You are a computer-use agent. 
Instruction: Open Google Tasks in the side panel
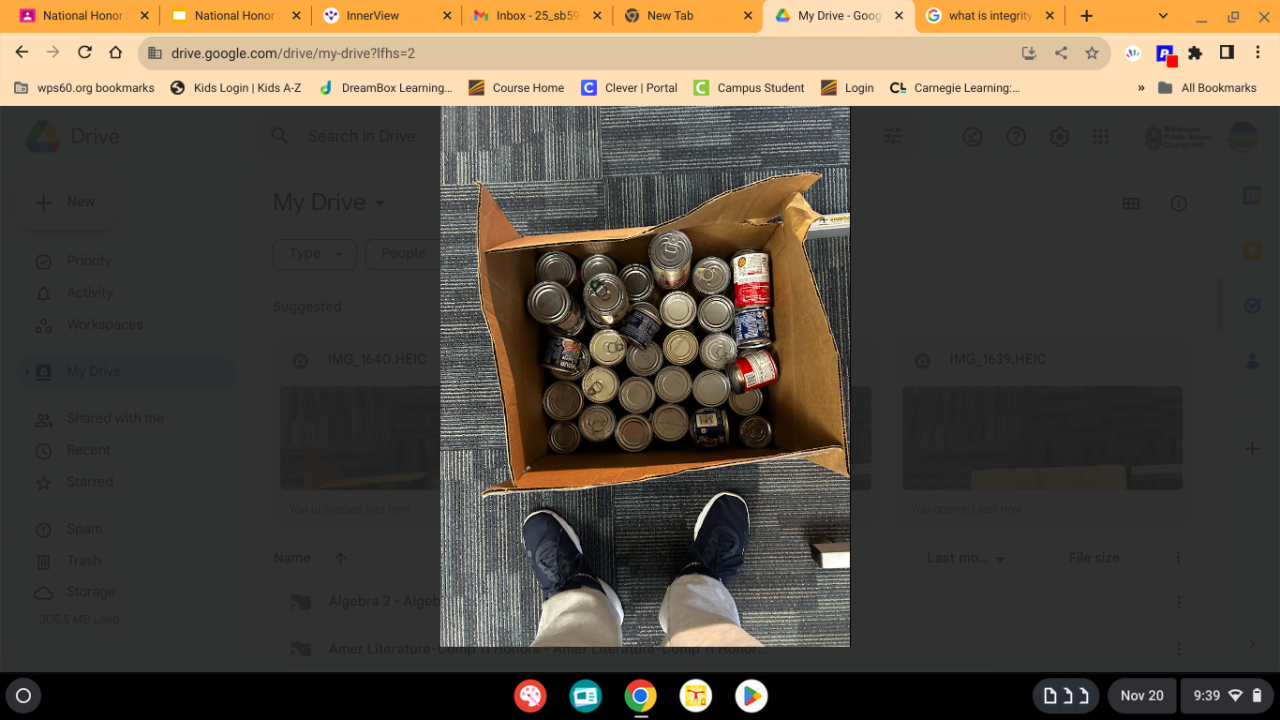[1252, 306]
